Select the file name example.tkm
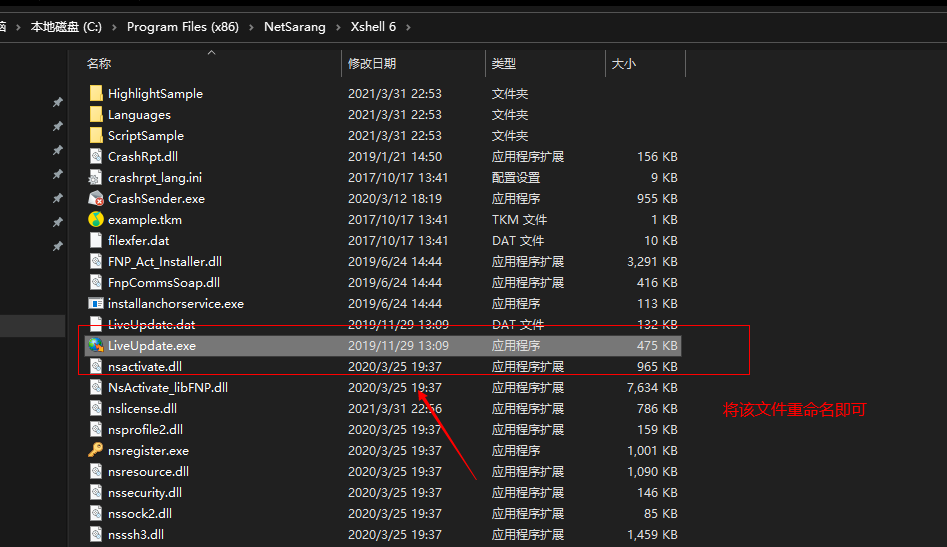This screenshot has height=547, width=947. click(x=144, y=220)
